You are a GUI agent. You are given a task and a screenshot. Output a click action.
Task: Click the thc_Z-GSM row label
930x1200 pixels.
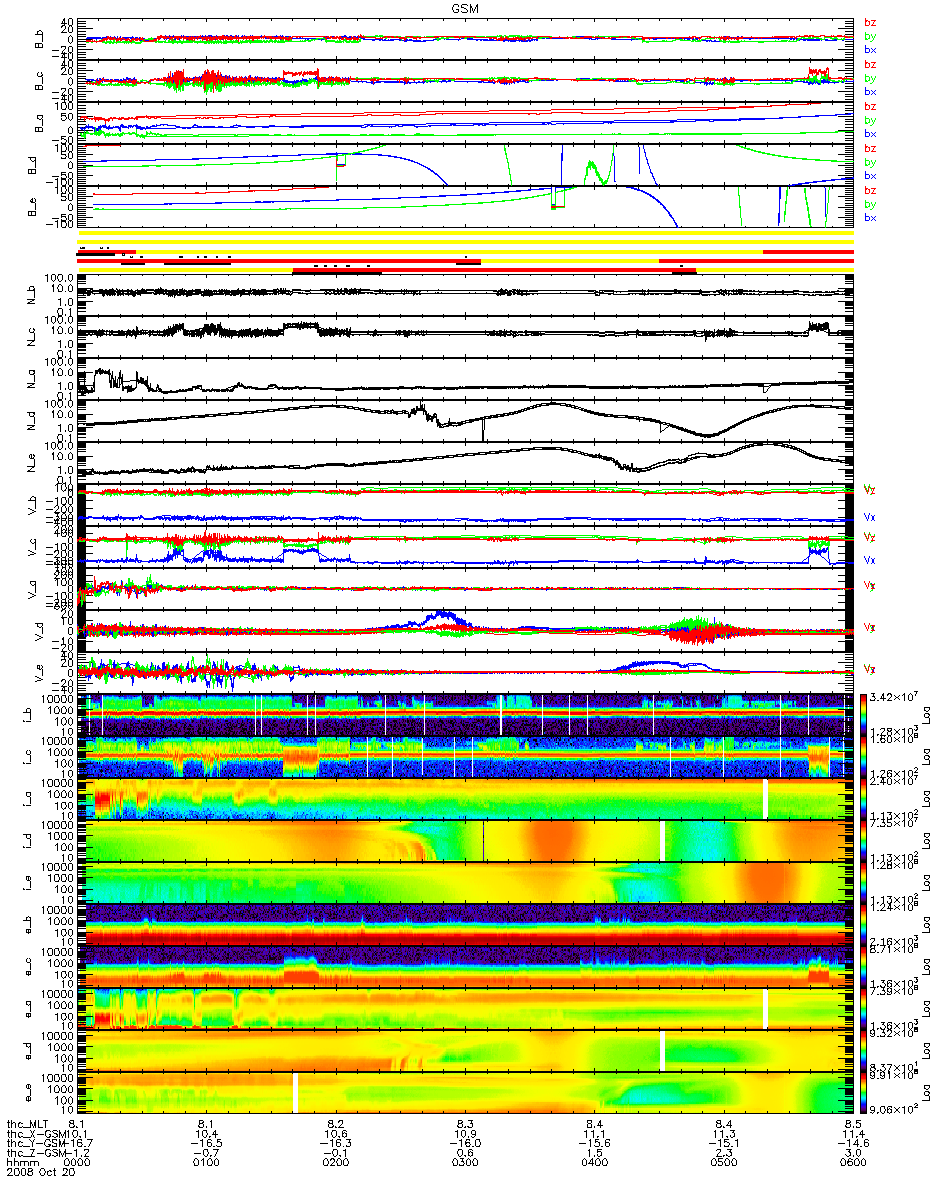pos(34,1154)
